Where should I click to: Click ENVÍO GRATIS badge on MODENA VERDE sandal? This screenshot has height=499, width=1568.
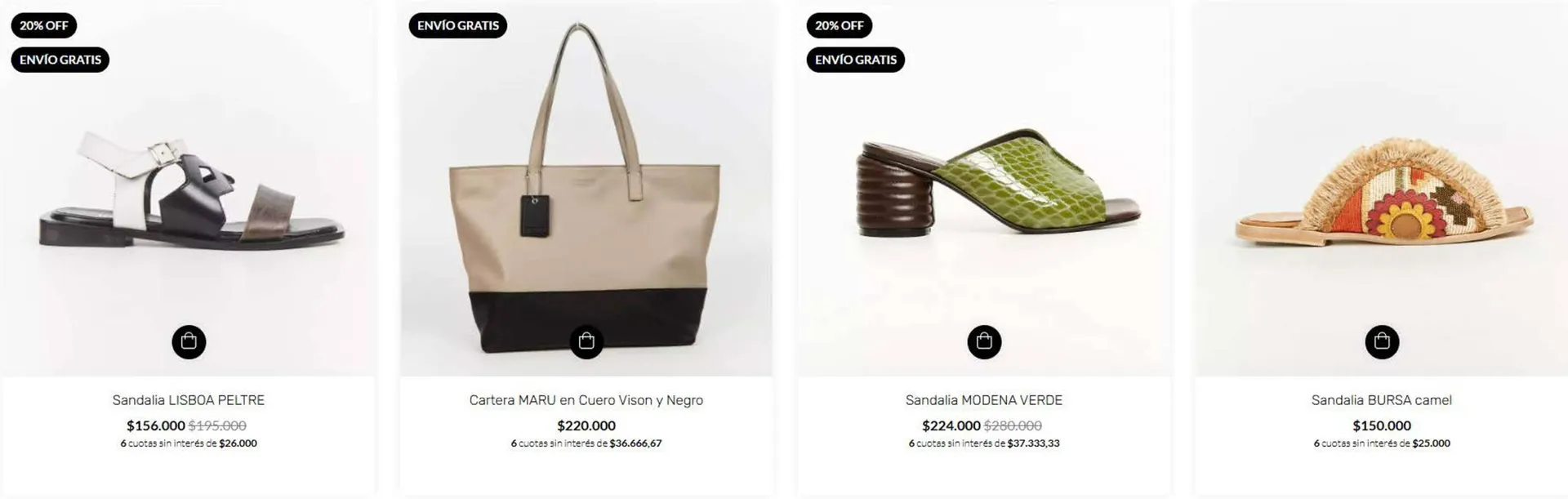[856, 60]
